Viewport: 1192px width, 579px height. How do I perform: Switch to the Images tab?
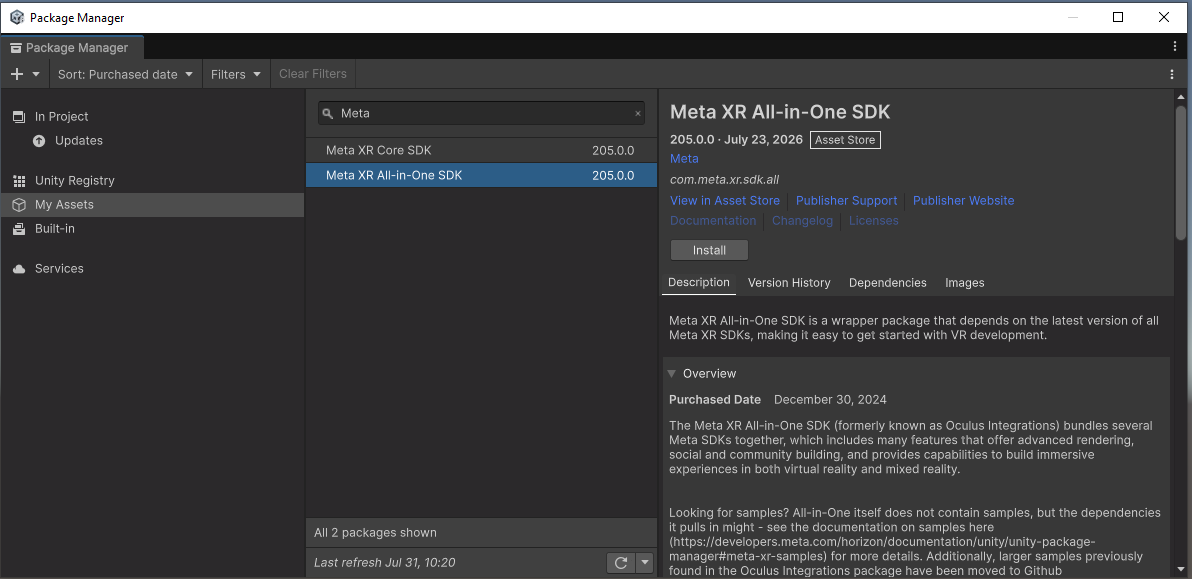coord(965,283)
